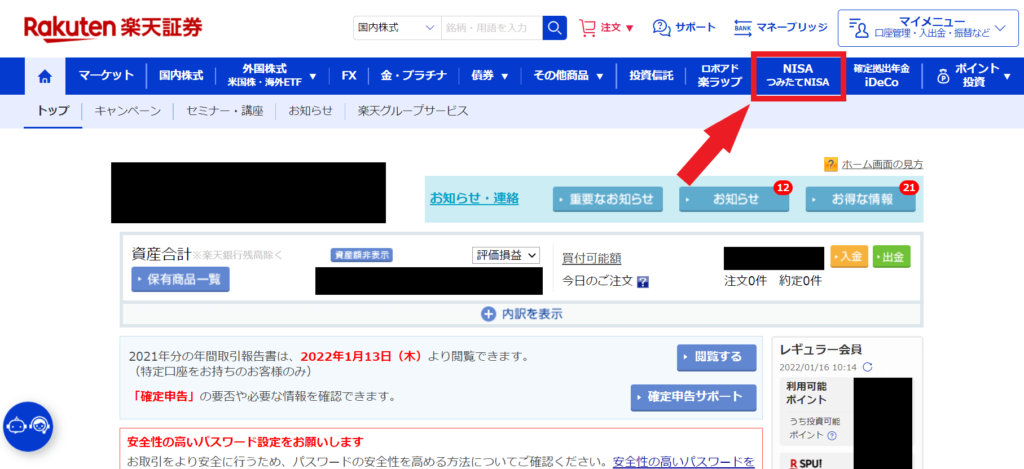Click the 閲覧する button
The width and height of the screenshot is (1024, 469).
(716, 357)
